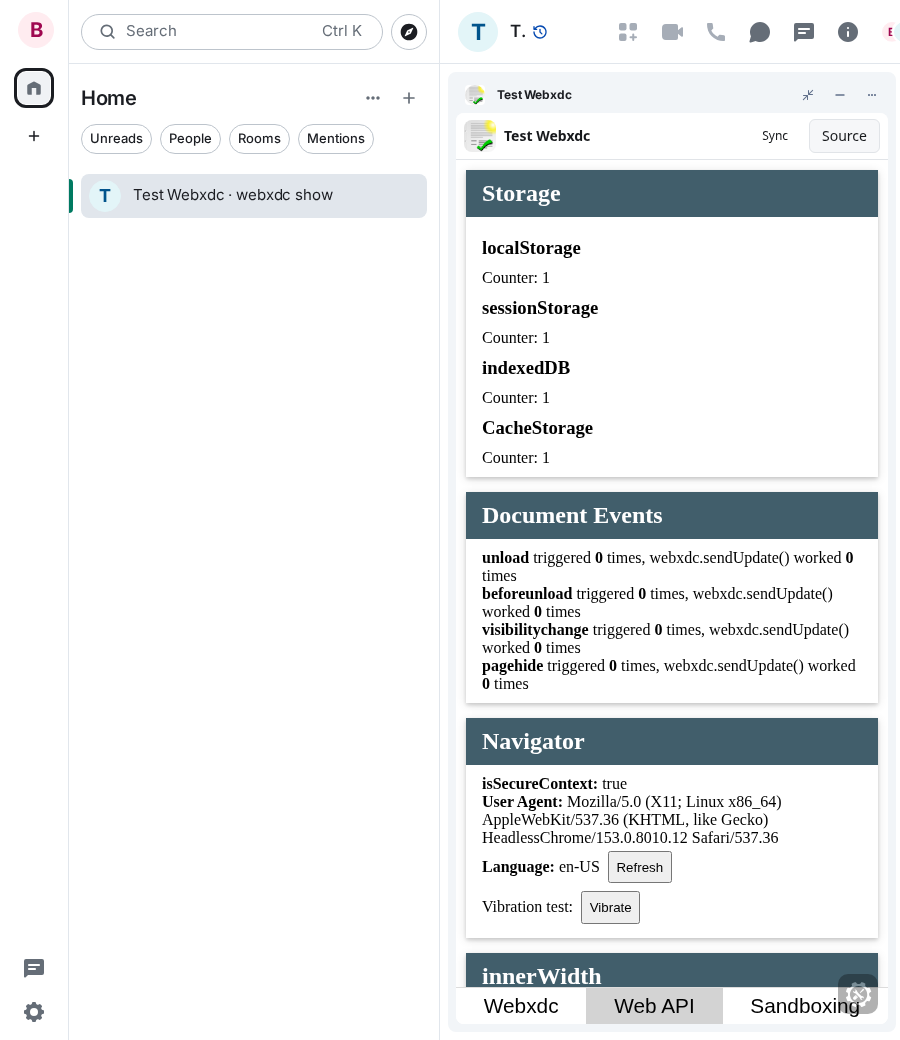Screen dimensions: 900x1040
Task: Click the Storage section header
Action: 672,194
